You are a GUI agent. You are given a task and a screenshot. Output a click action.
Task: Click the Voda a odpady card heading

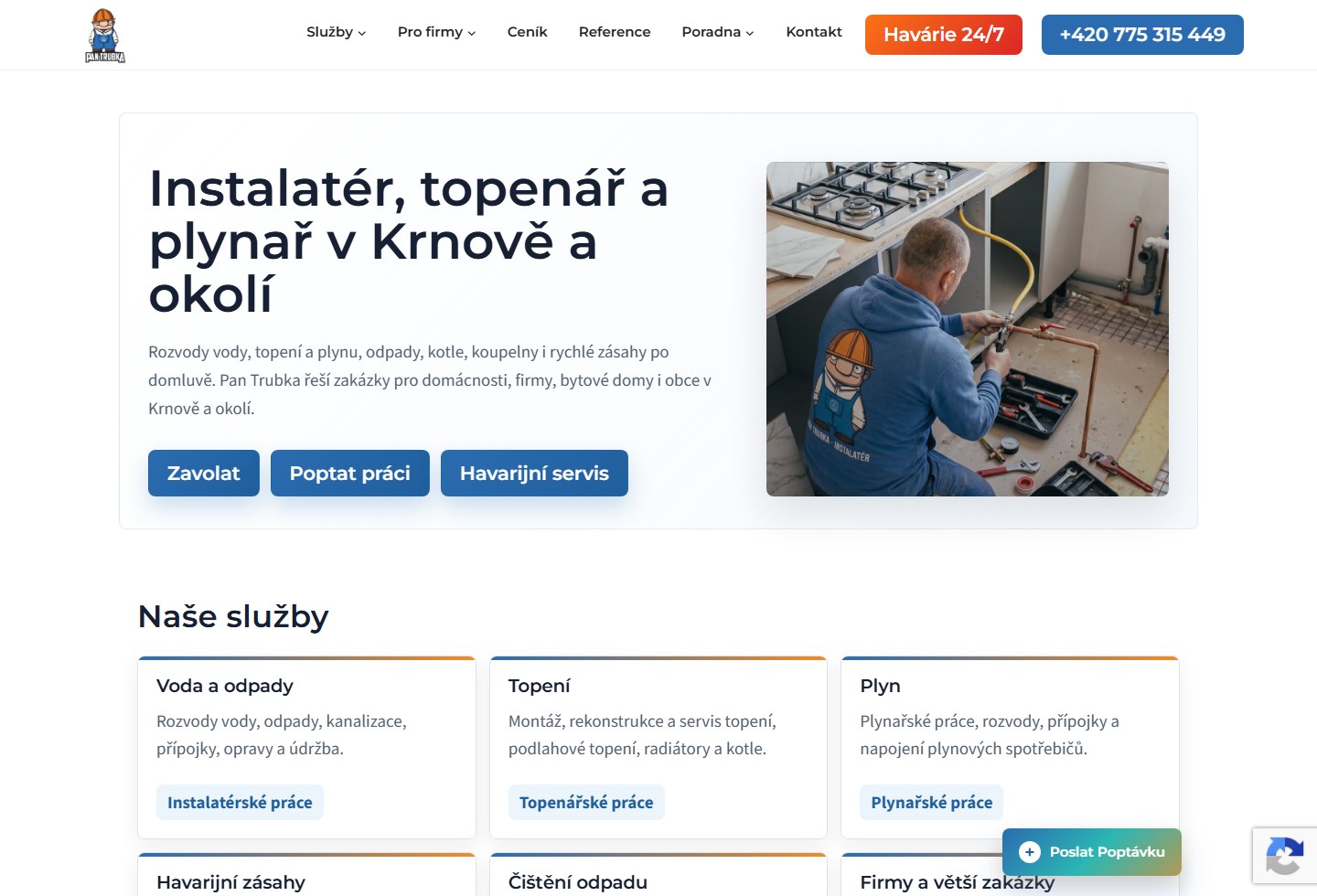point(225,686)
